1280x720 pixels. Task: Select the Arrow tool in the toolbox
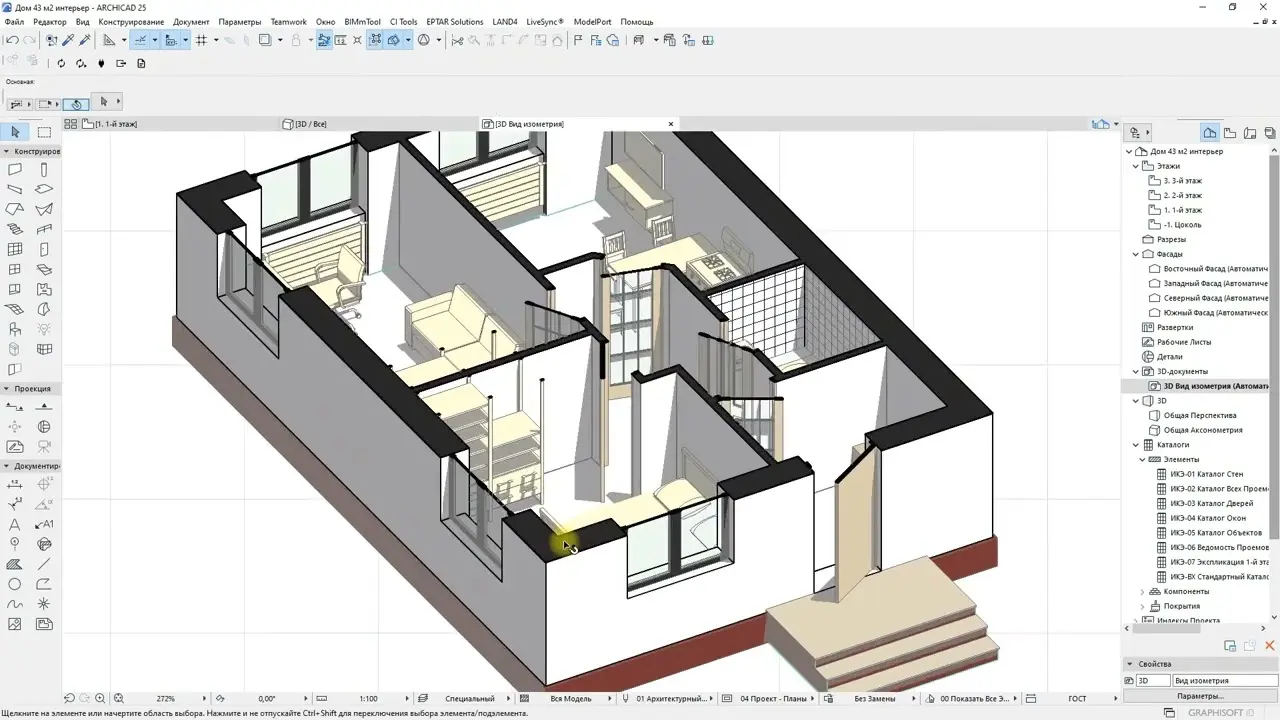tap(15, 132)
